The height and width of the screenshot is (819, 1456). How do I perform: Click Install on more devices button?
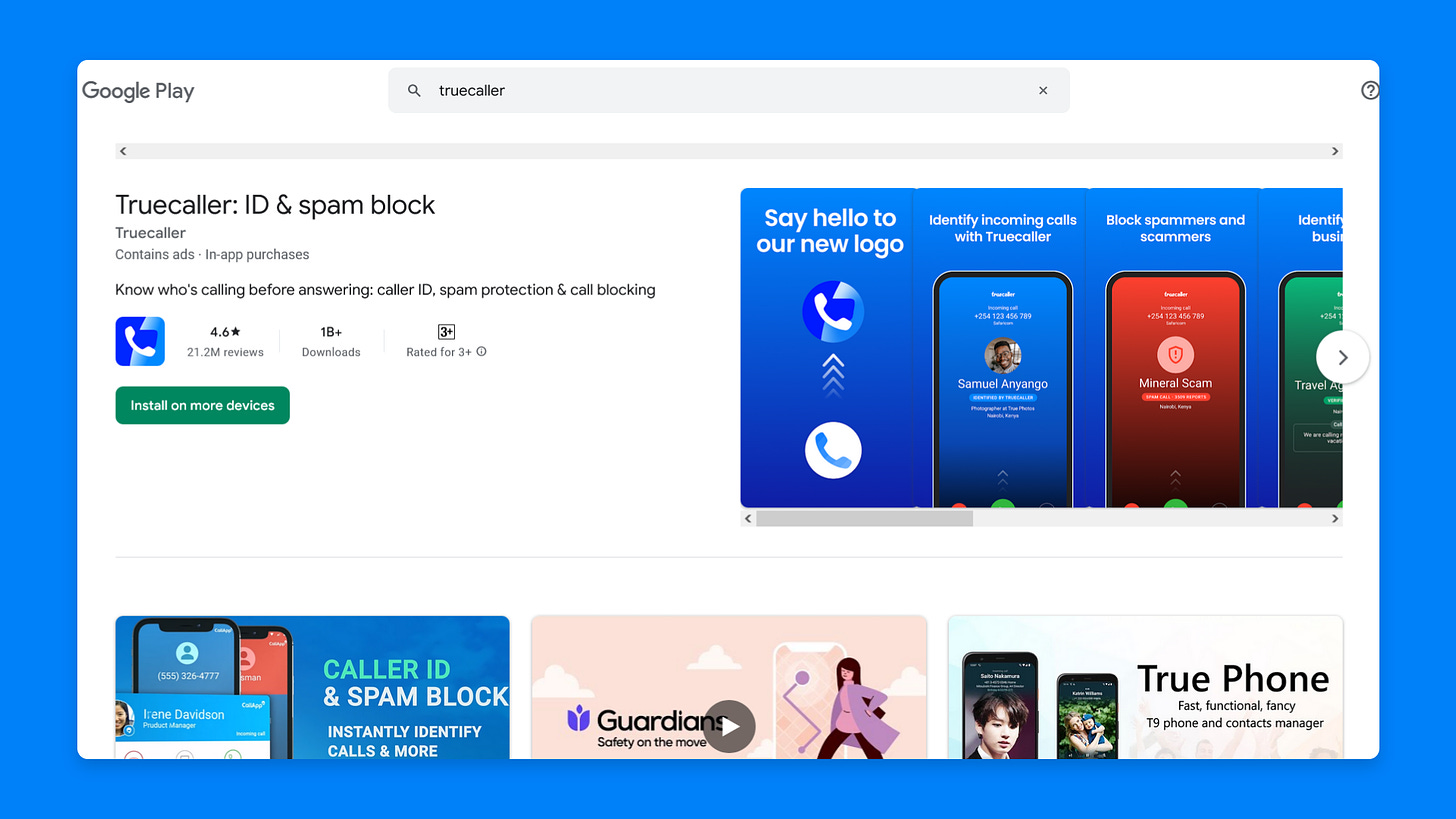pos(202,405)
